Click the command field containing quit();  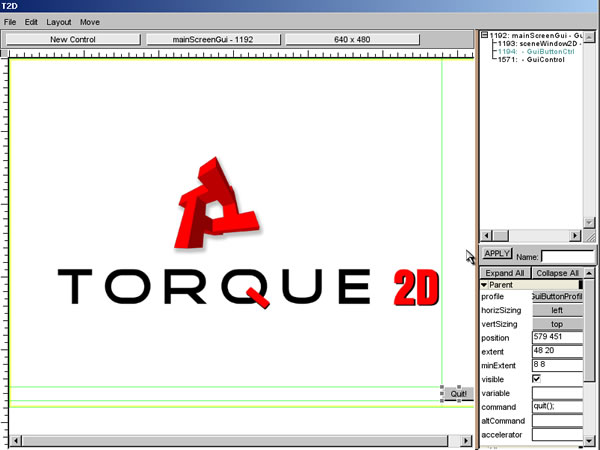(x=558, y=406)
